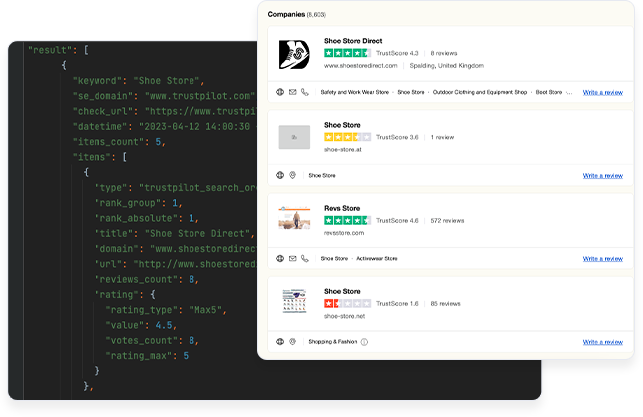Screen dimensions: 643x417
Task: Click the Shoe Store tag in Revs Store card
Action: tap(334, 259)
